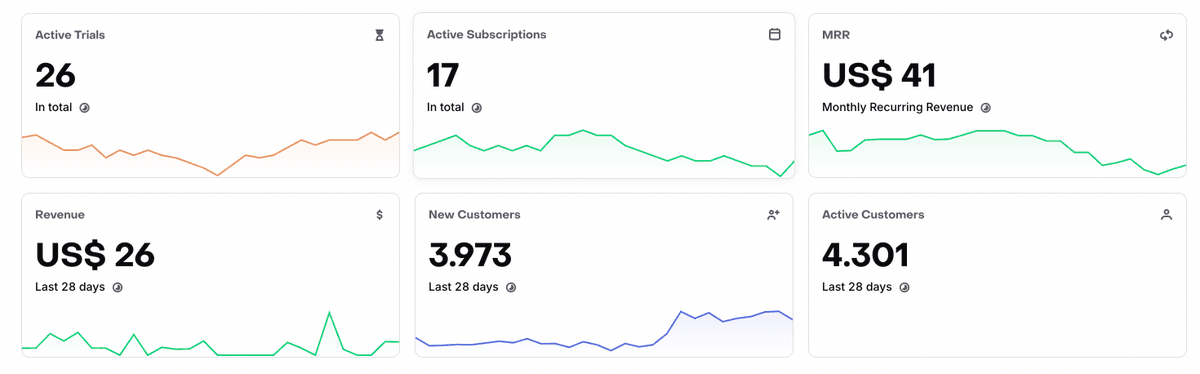
Task: Click the 4.301 Active Customers value
Action: (865, 256)
